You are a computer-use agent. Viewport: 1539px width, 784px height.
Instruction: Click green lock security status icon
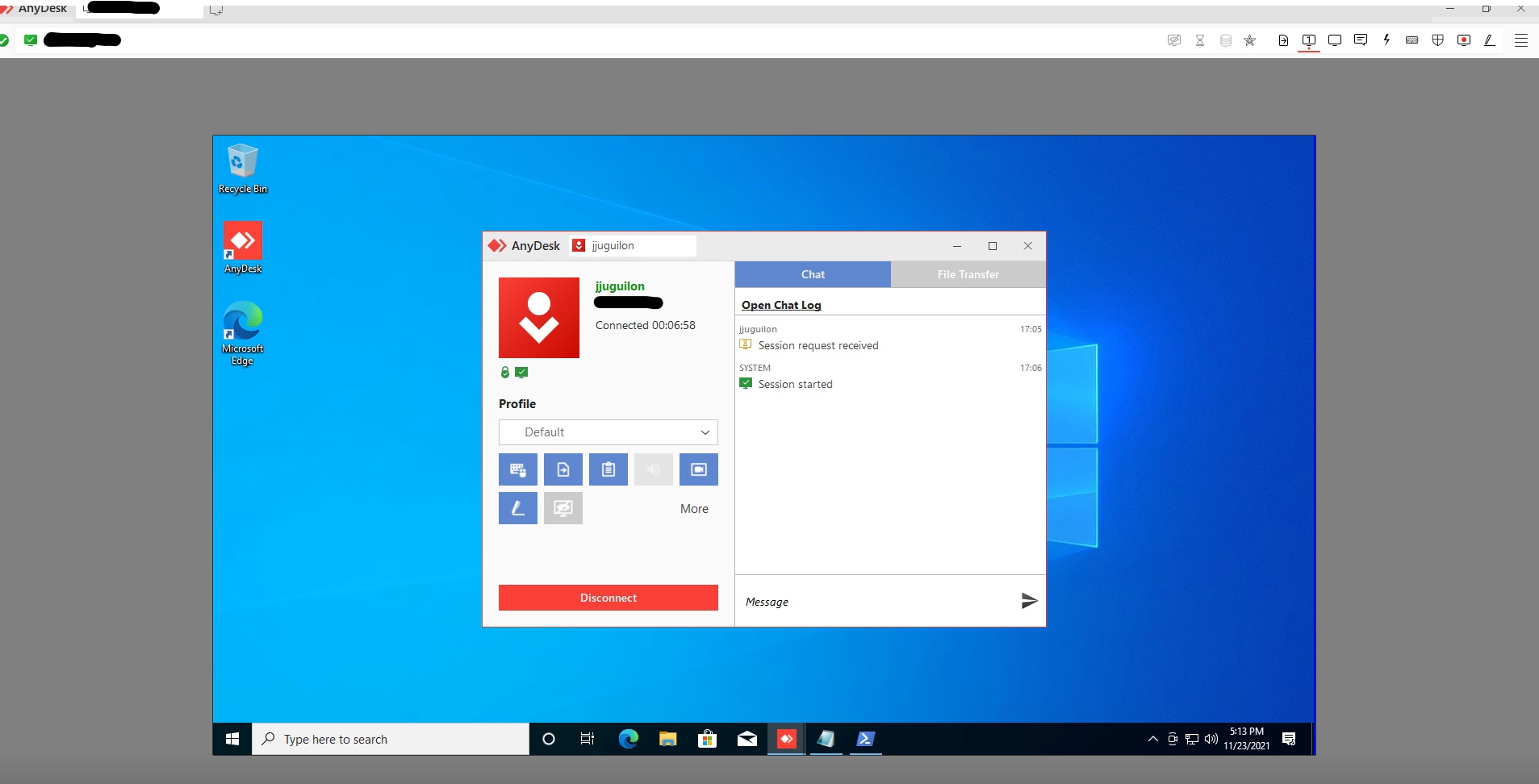505,373
